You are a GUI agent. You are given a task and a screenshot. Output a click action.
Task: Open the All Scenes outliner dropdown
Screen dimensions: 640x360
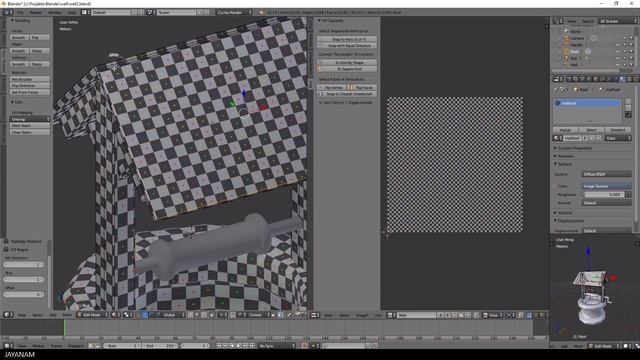pos(618,21)
